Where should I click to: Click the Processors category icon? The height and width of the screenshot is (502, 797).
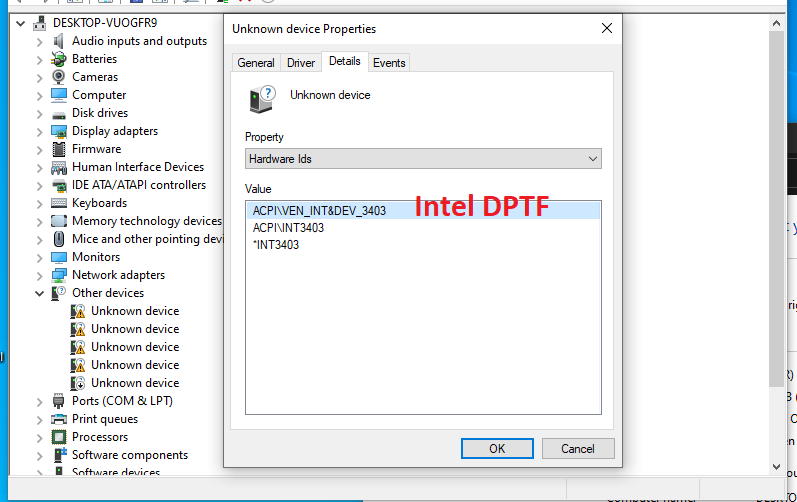[60, 437]
